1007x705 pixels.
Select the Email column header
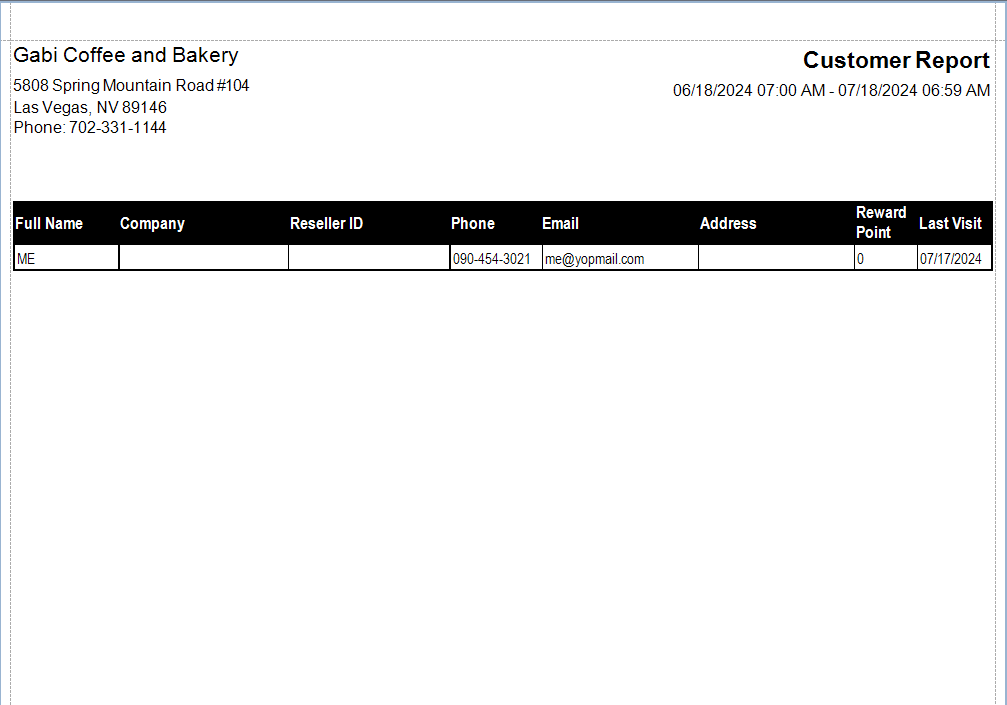pyautogui.click(x=560, y=224)
